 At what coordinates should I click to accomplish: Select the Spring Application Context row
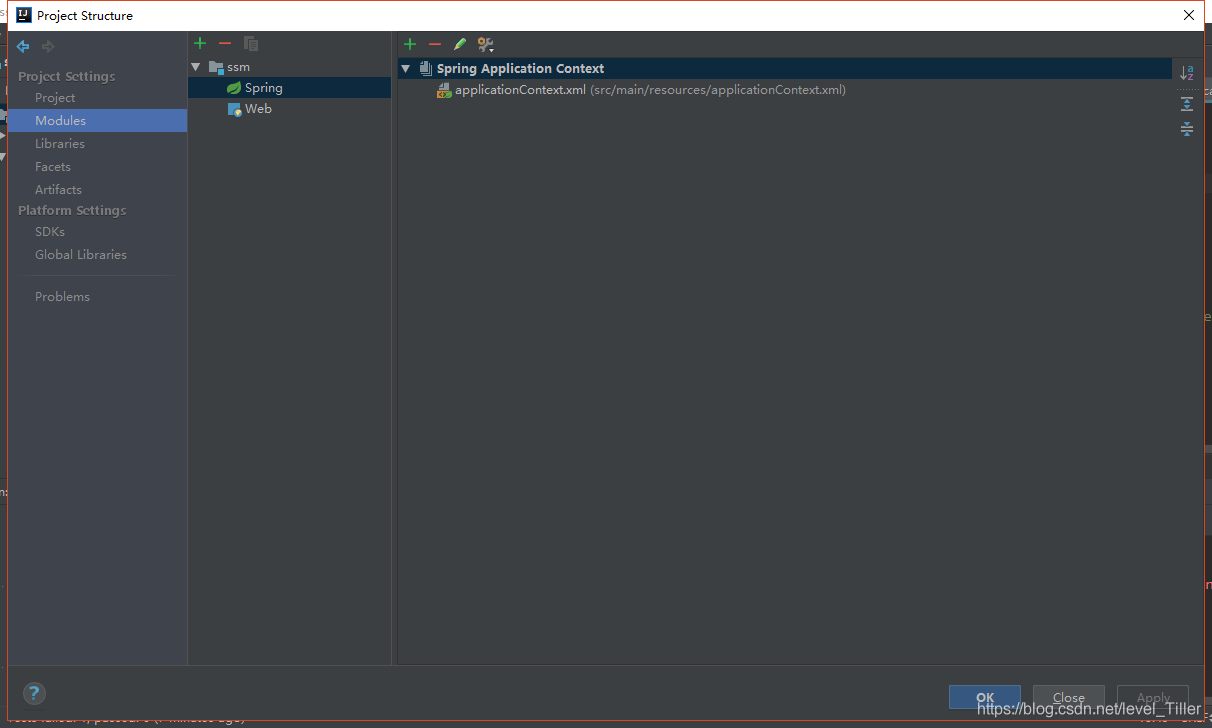point(785,69)
